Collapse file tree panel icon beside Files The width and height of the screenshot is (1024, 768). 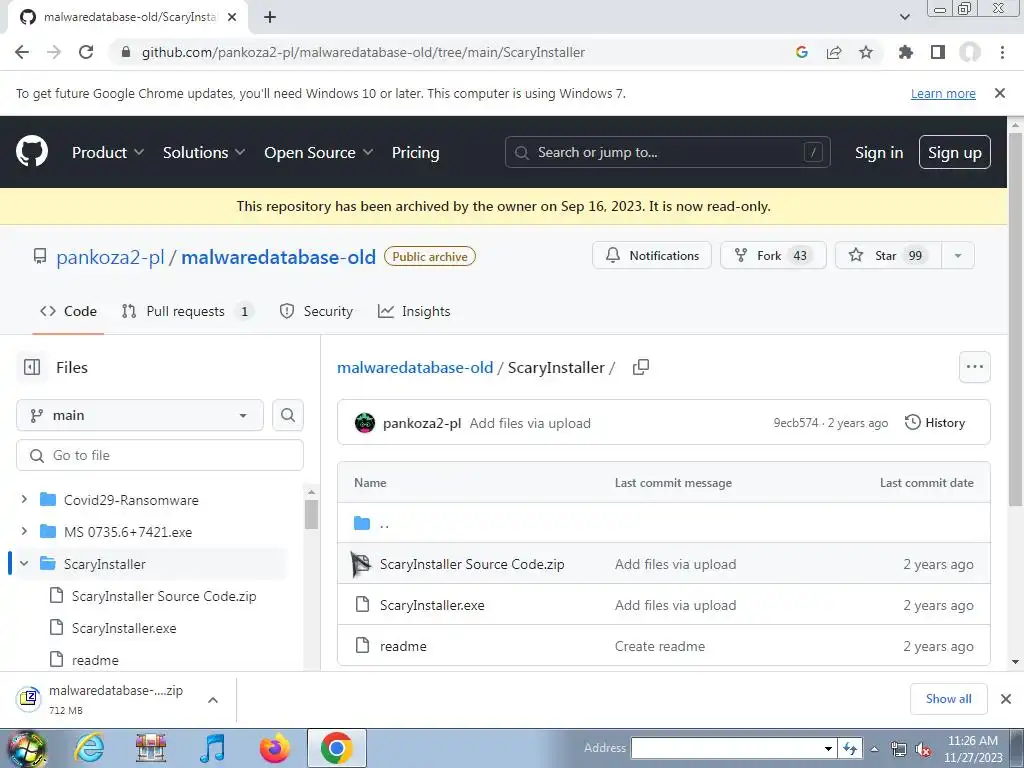click(x=32, y=367)
